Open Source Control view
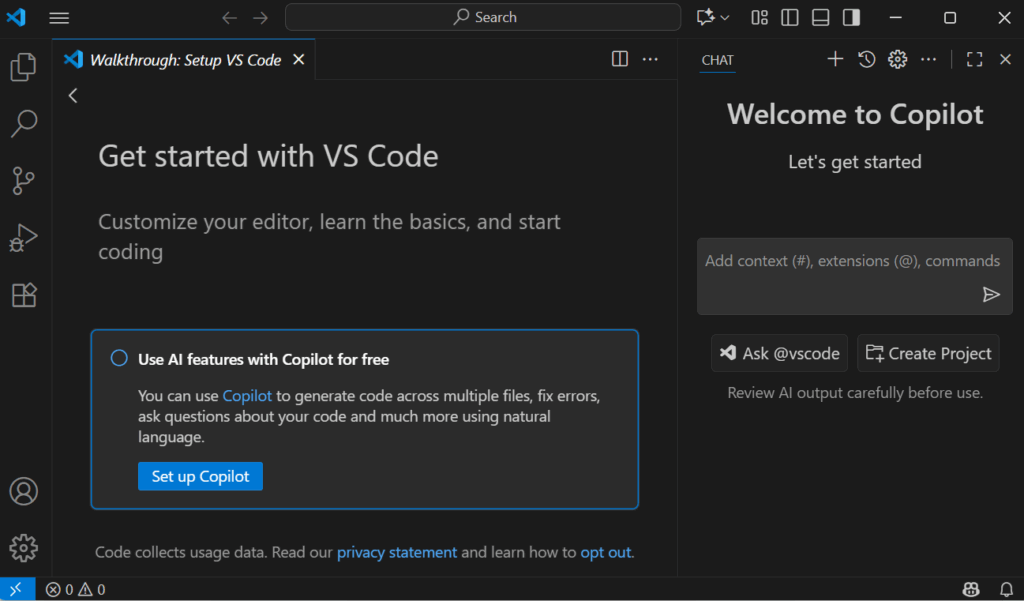The width and height of the screenshot is (1024, 601). click(x=23, y=181)
